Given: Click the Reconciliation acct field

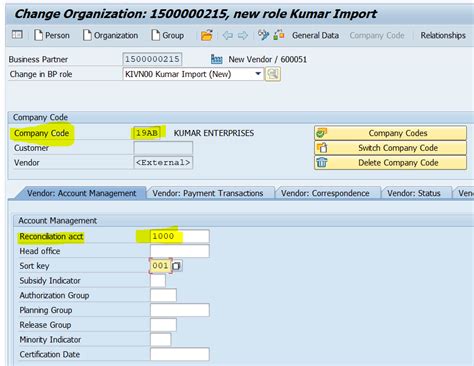Looking at the screenshot, I should coord(180,236).
